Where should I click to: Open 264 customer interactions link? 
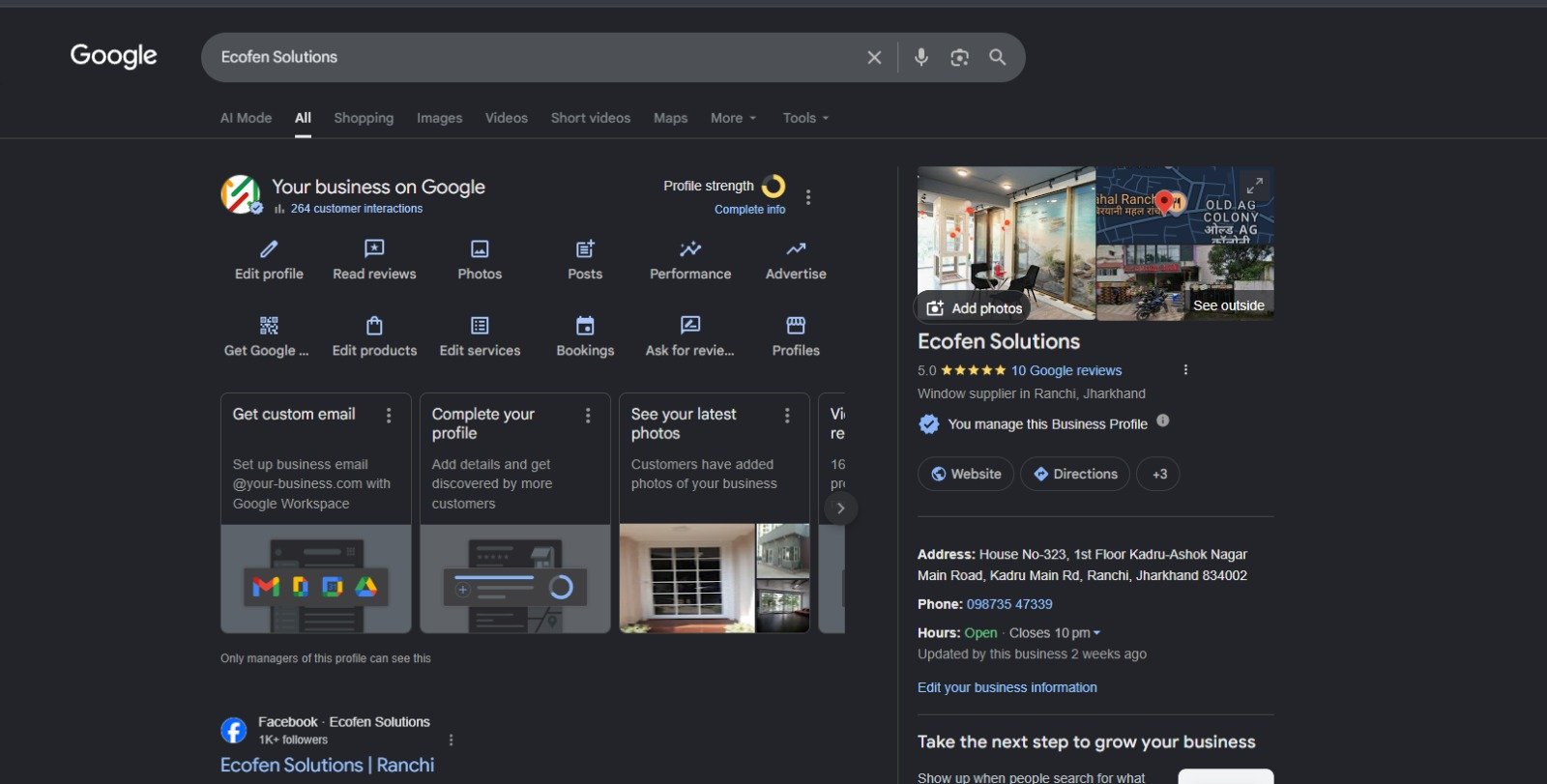point(356,209)
